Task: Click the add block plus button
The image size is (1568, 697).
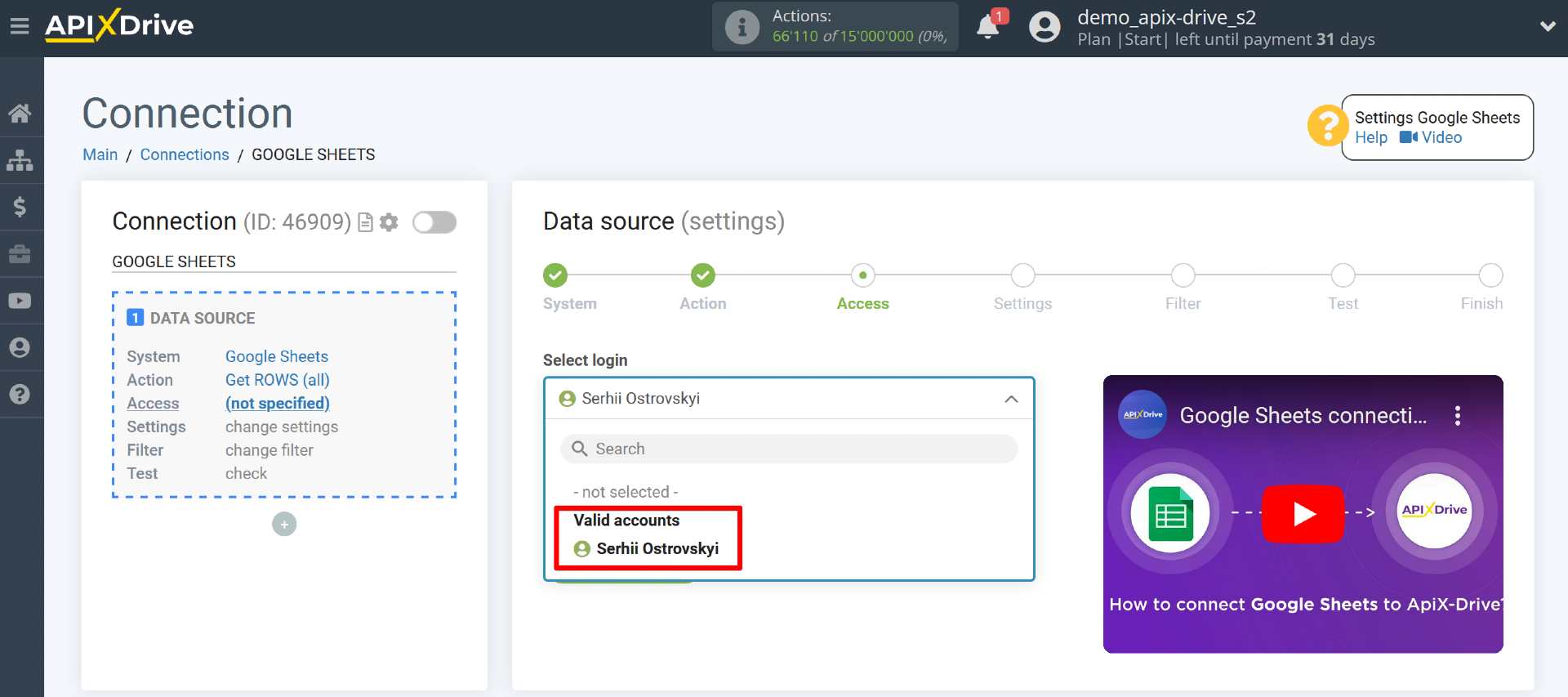Action: click(x=284, y=524)
